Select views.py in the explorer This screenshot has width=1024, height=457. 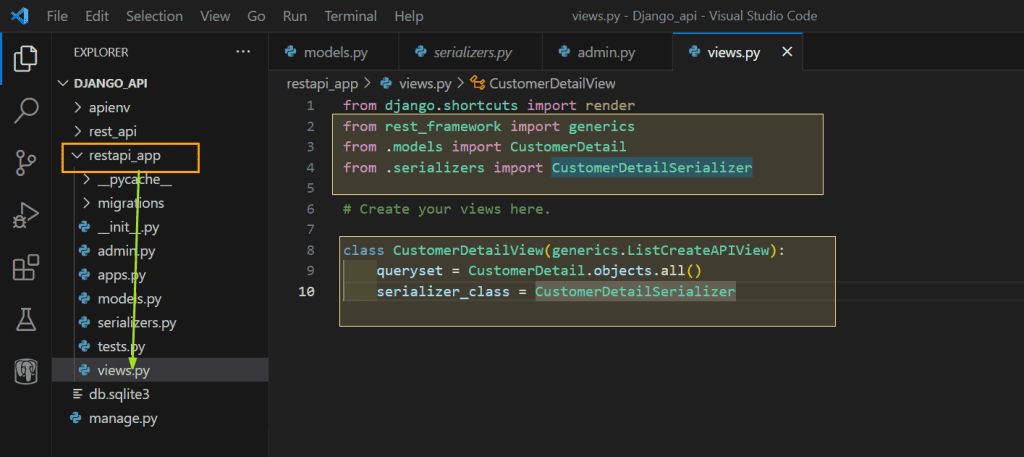[160, 370]
